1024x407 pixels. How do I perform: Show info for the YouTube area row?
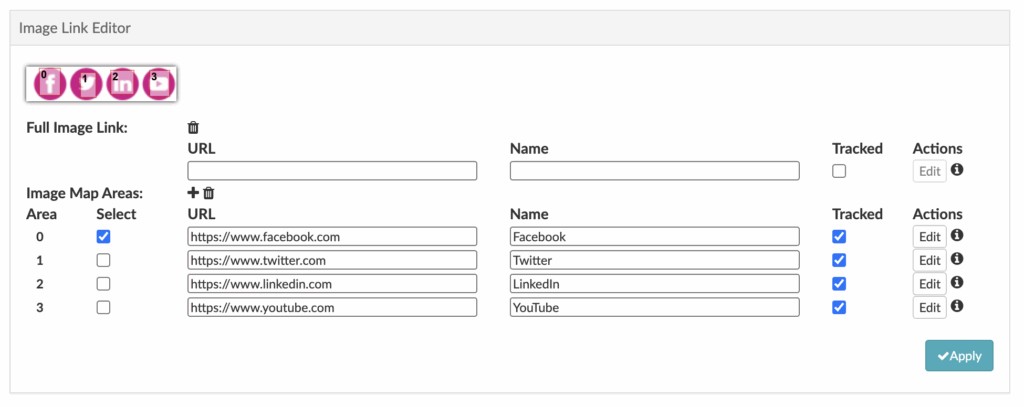[956, 307]
